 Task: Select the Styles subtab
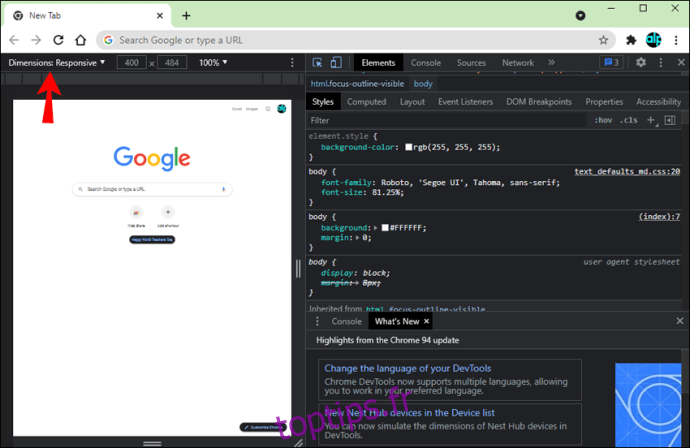click(323, 102)
